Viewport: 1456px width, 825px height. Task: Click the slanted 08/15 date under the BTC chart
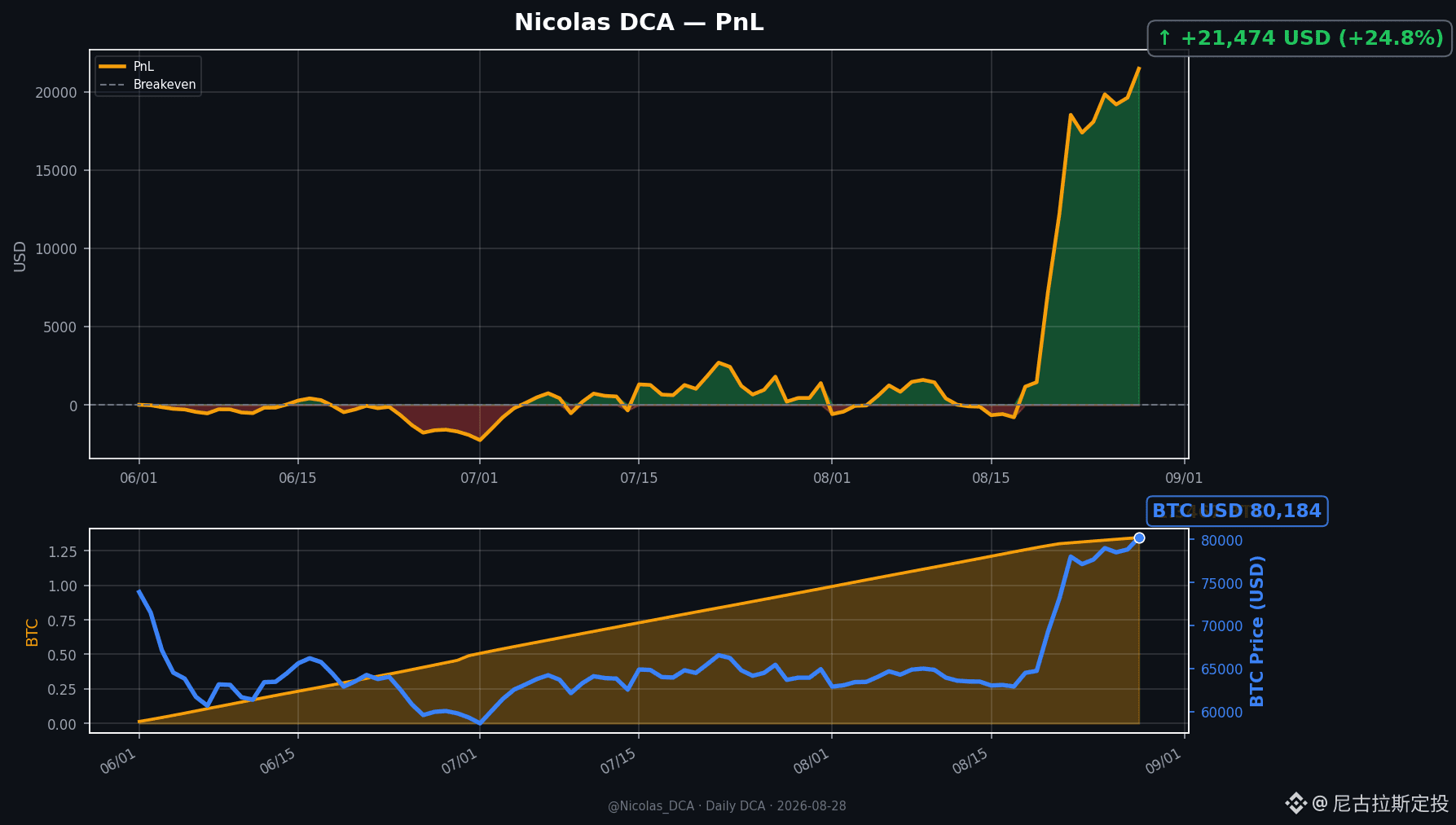(970, 761)
